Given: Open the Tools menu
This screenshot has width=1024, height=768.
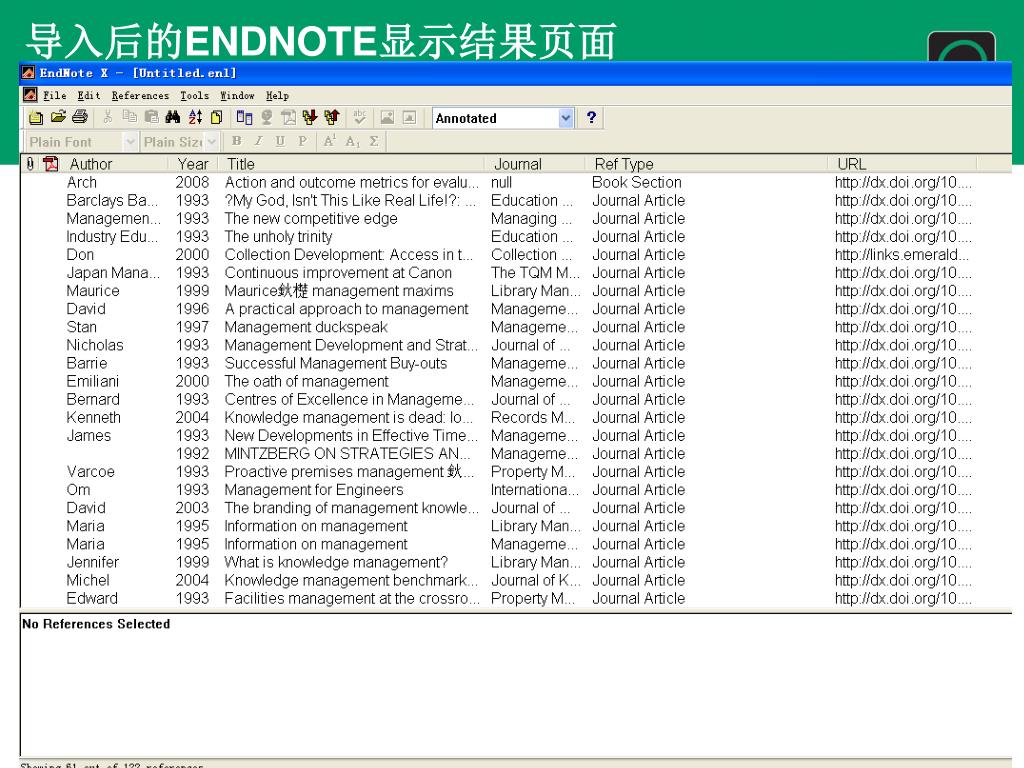Looking at the screenshot, I should pyautogui.click(x=195, y=95).
